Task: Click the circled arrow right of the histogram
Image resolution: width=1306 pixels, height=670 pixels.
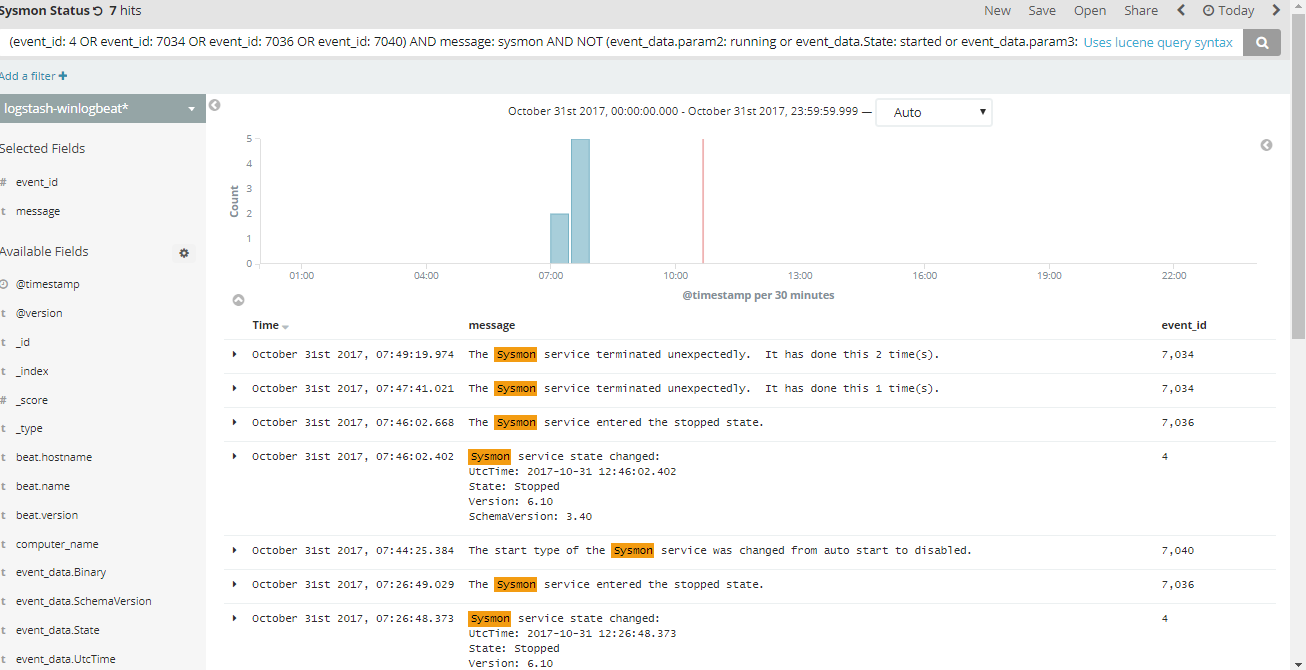Action: click(1266, 145)
